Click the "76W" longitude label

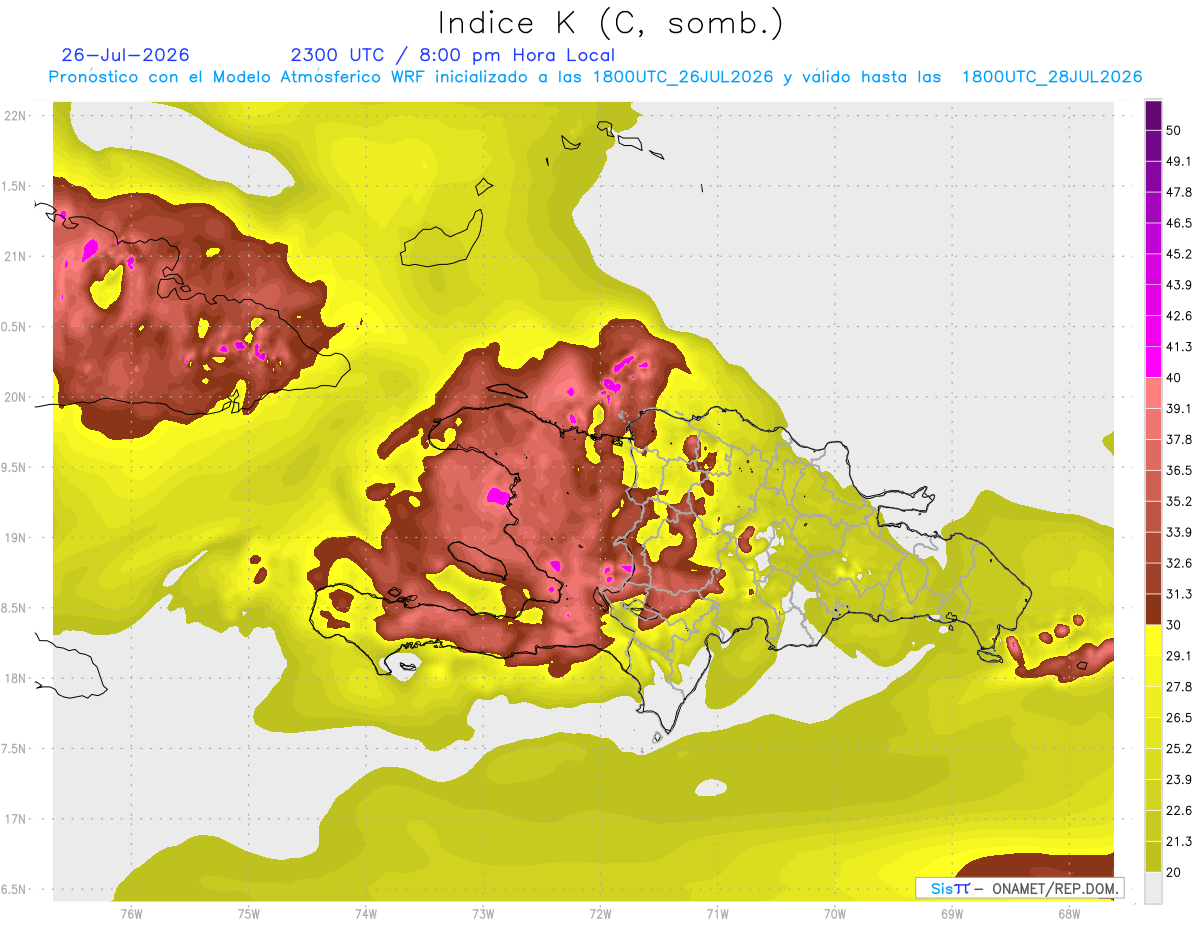point(131,913)
